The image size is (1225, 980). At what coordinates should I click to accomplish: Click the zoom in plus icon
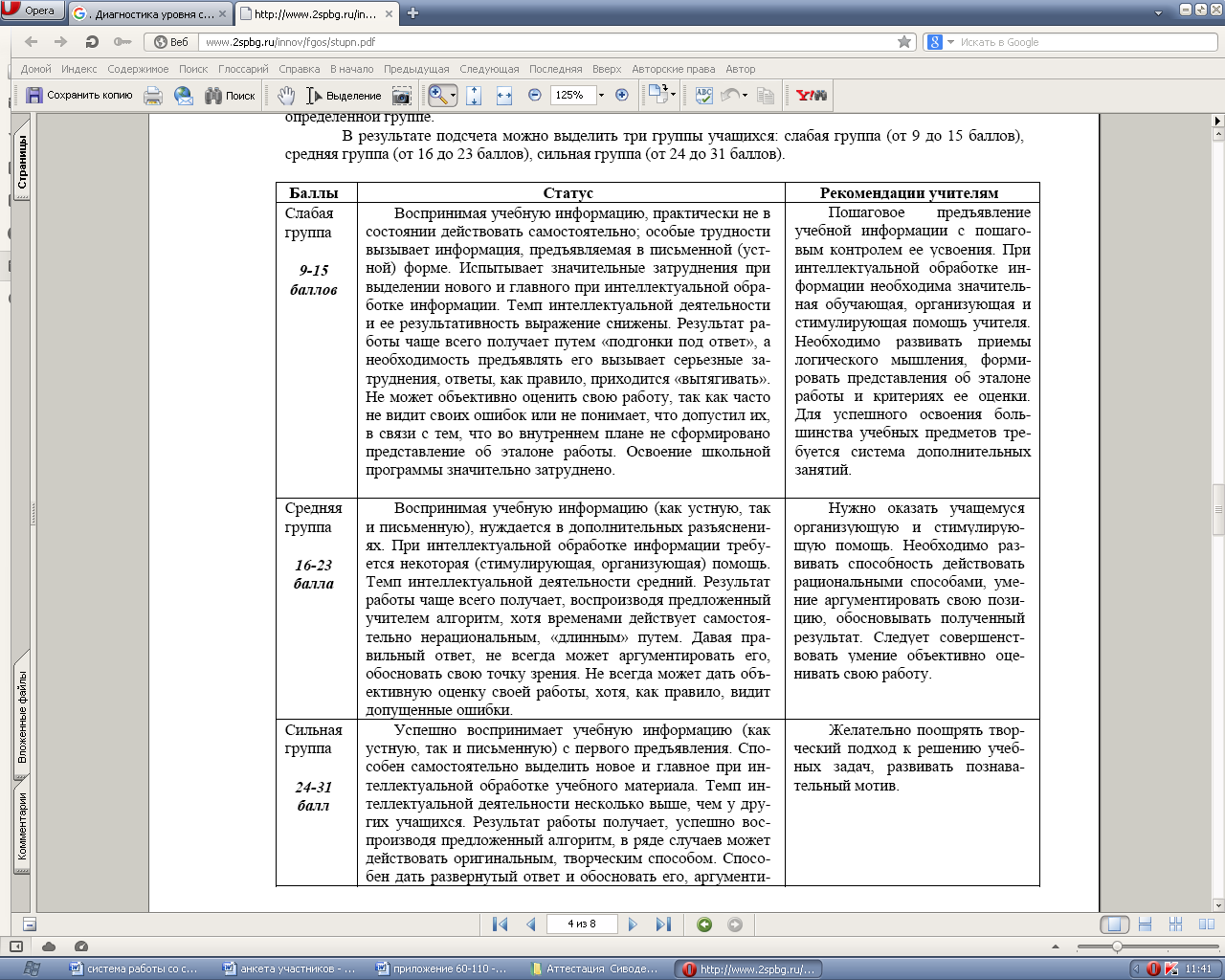[x=622, y=95]
